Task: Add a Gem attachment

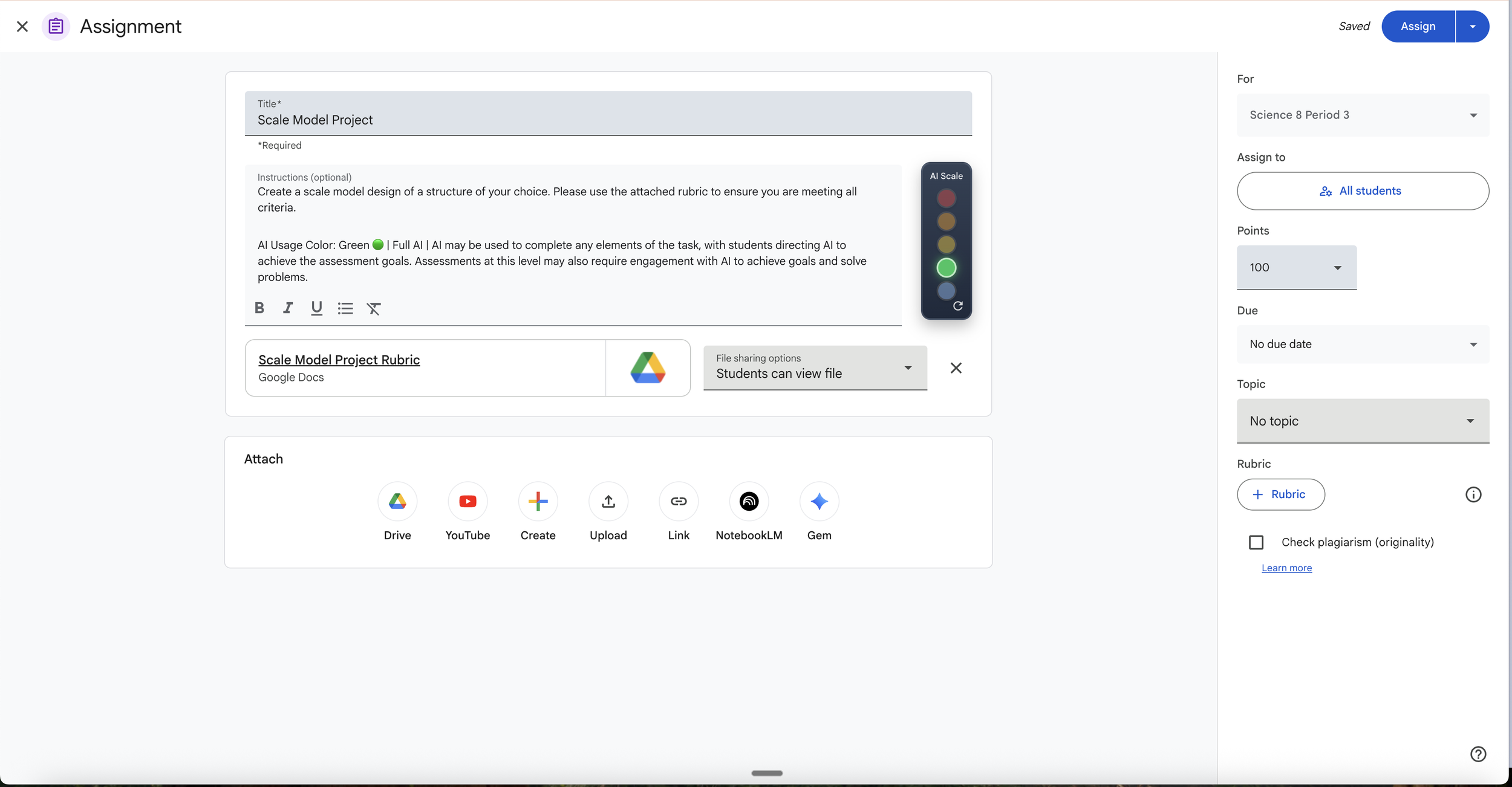Action: [819, 502]
